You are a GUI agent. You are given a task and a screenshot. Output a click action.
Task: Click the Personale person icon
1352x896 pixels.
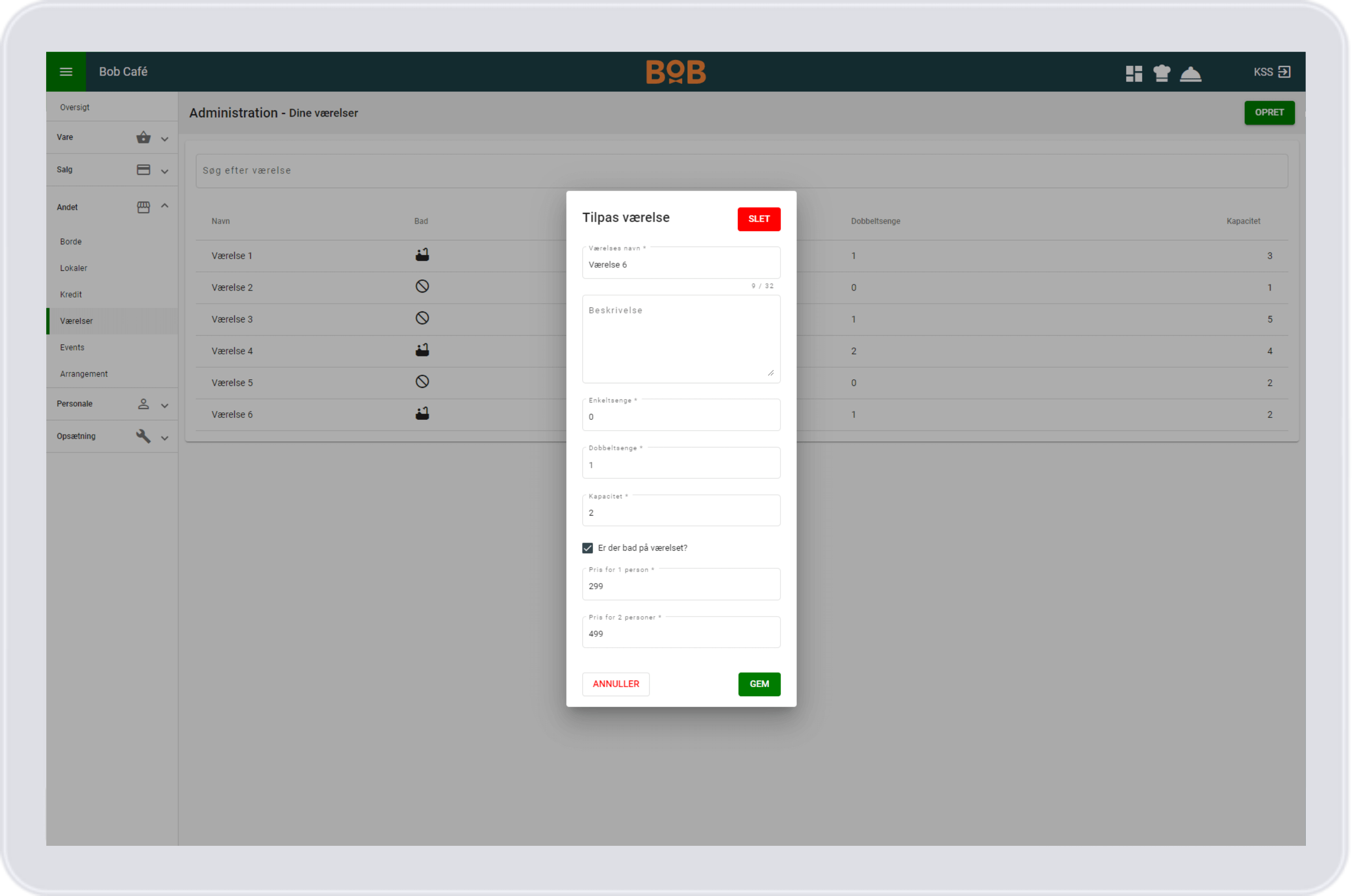pyautogui.click(x=144, y=404)
